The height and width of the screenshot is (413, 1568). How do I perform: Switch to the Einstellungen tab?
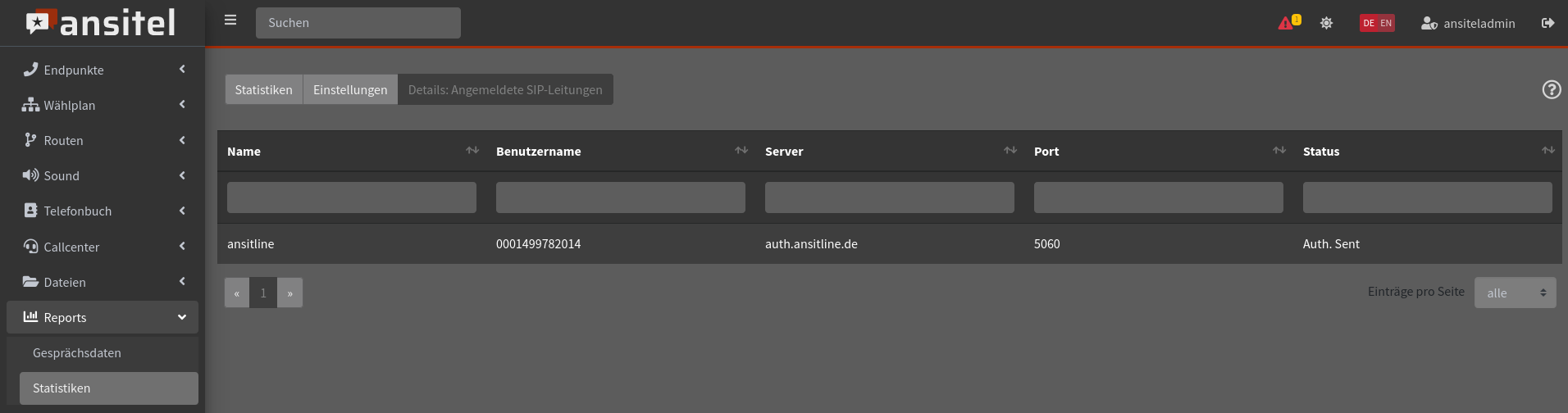tap(350, 90)
